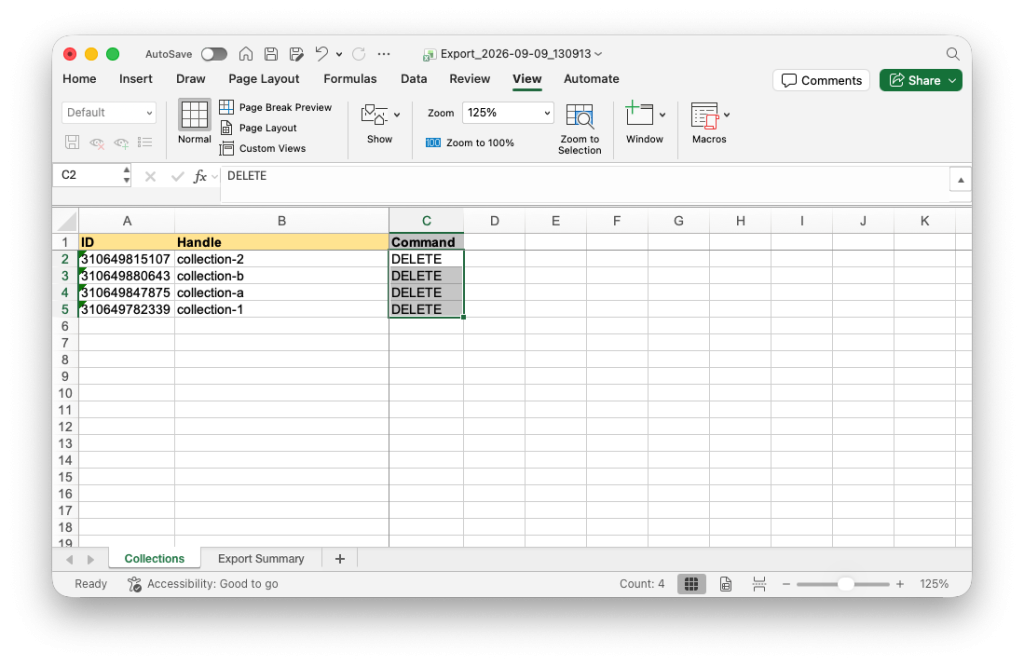
Task: Select Page Break Preview icon in status bar
Action: [x=759, y=584]
